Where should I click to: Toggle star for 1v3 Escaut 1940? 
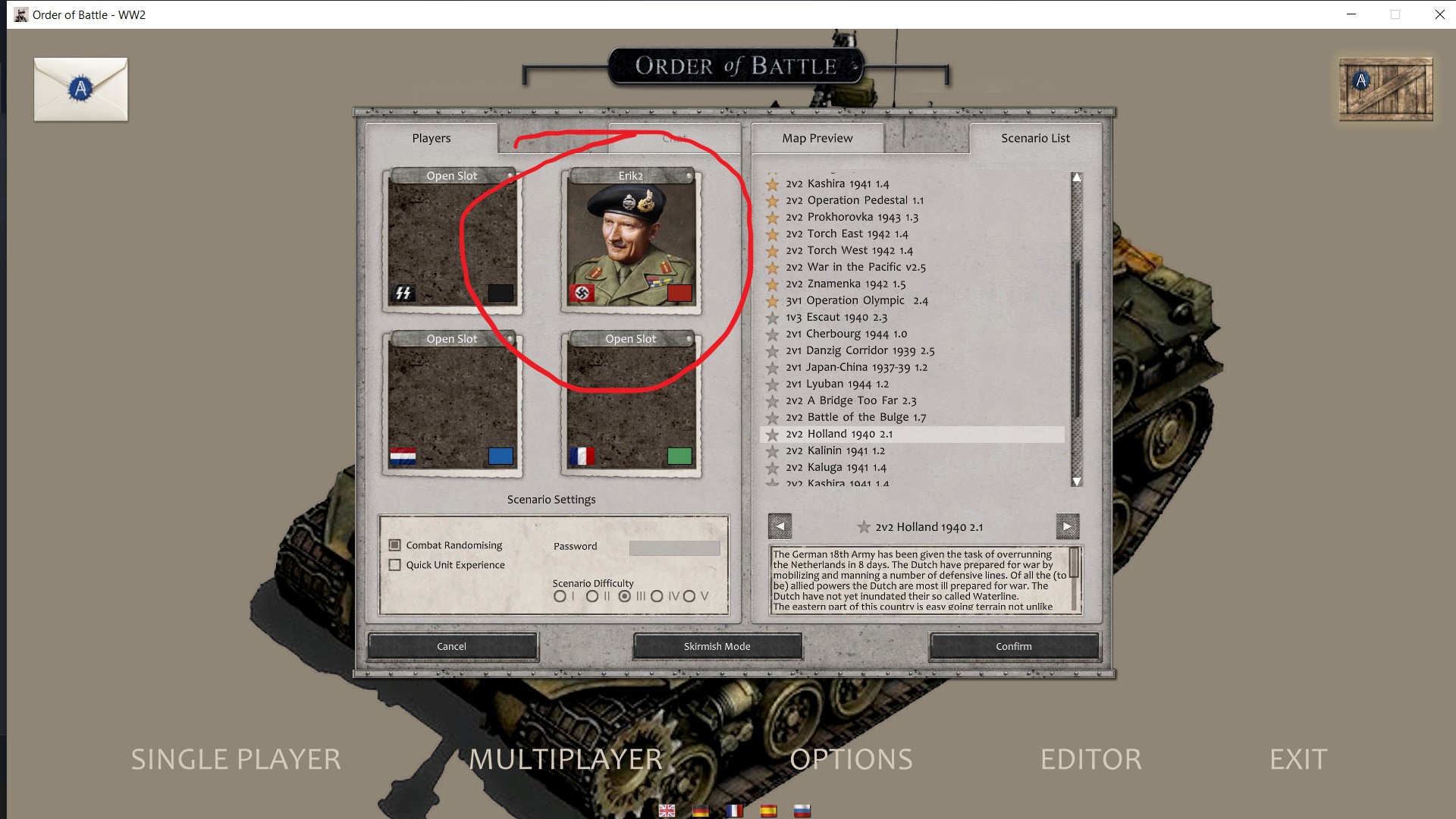772,317
